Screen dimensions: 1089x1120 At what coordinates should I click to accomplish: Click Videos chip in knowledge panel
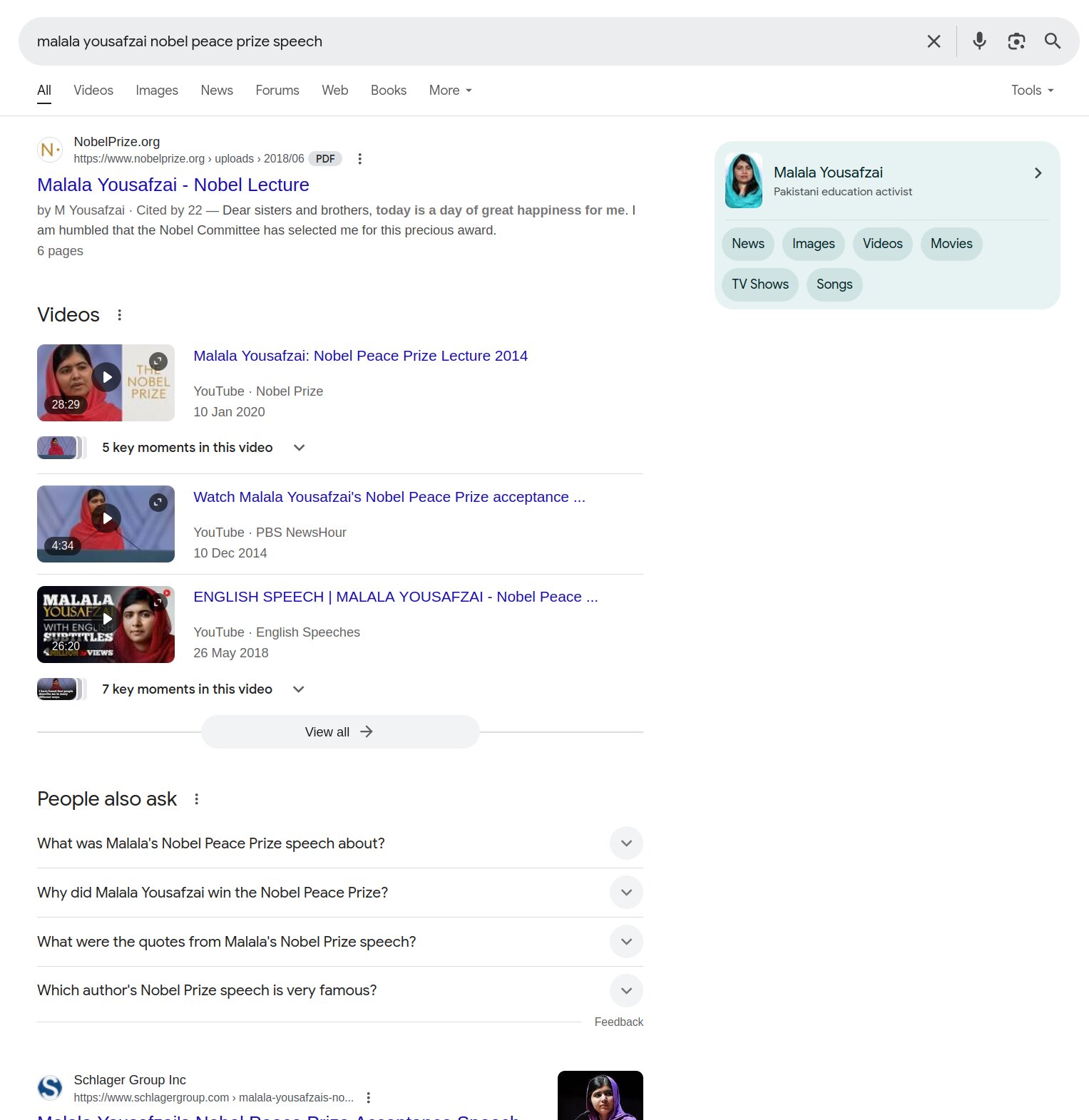(883, 244)
